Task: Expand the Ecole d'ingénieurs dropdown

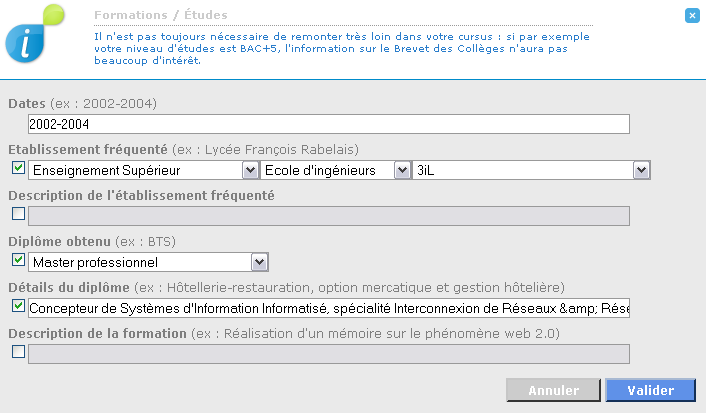Action: tap(336, 170)
